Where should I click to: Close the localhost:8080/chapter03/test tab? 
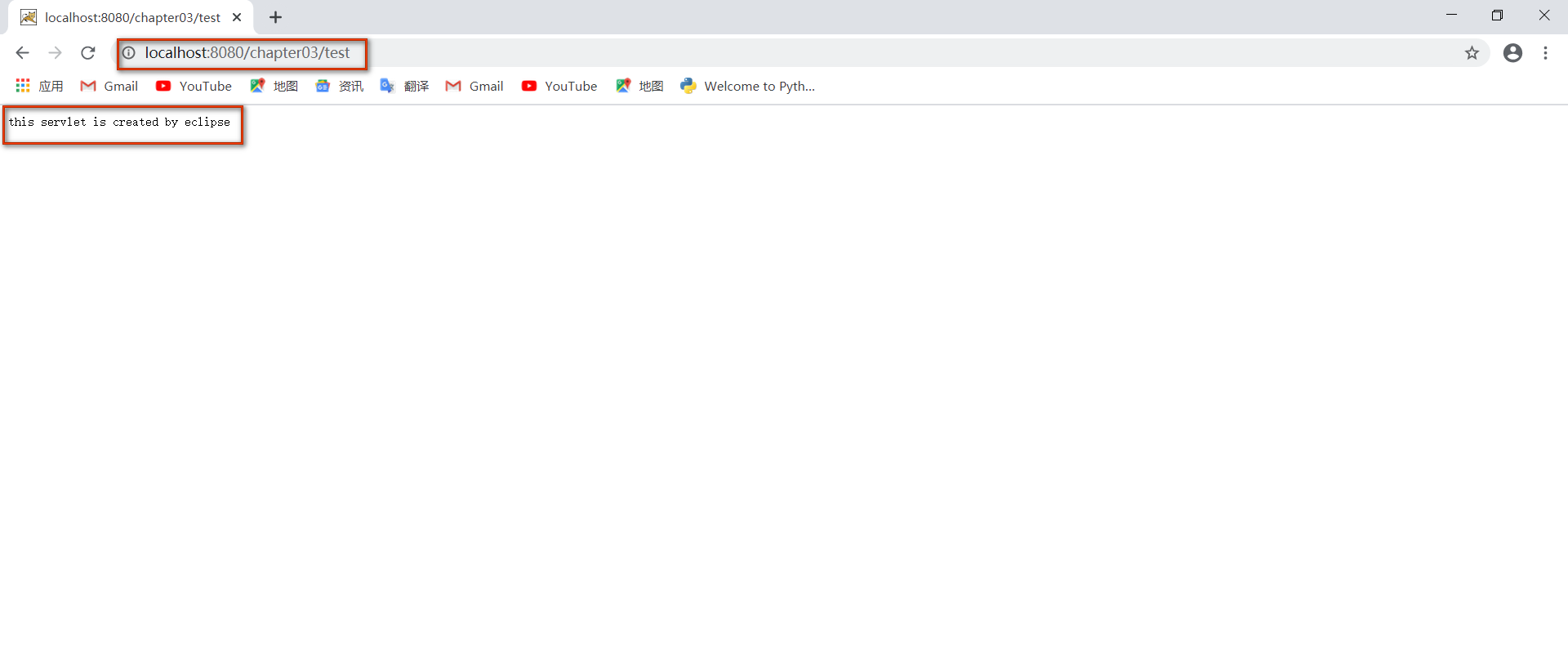237,17
